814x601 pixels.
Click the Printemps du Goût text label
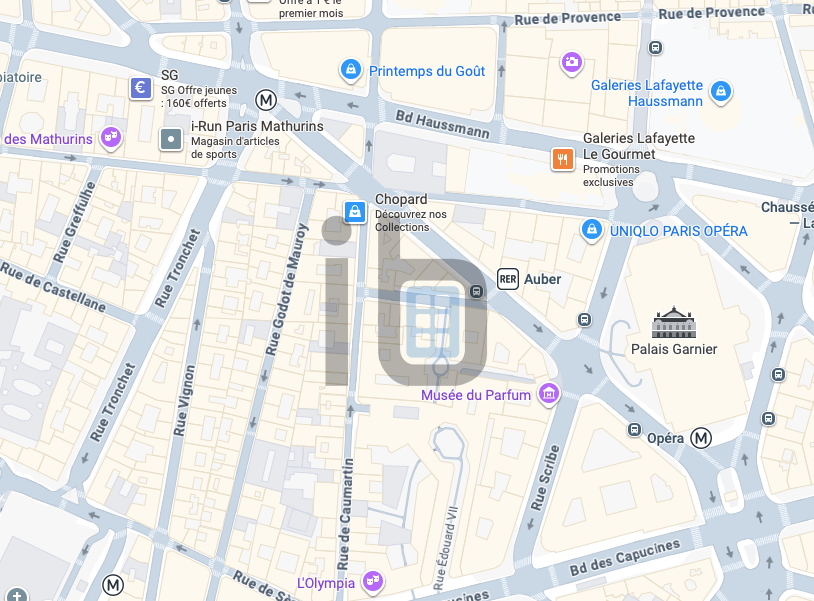click(x=427, y=71)
